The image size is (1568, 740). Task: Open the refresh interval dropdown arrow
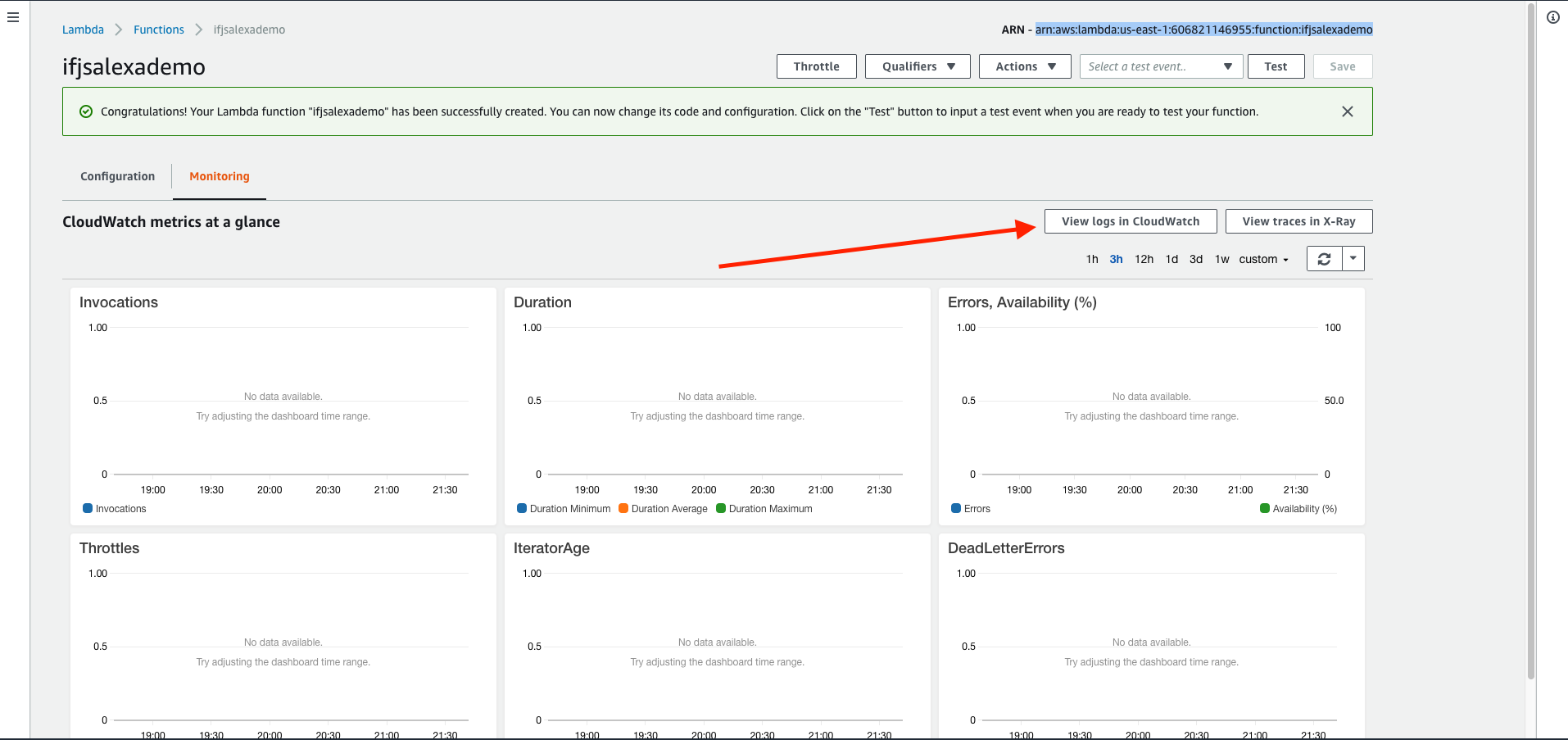point(1353,259)
